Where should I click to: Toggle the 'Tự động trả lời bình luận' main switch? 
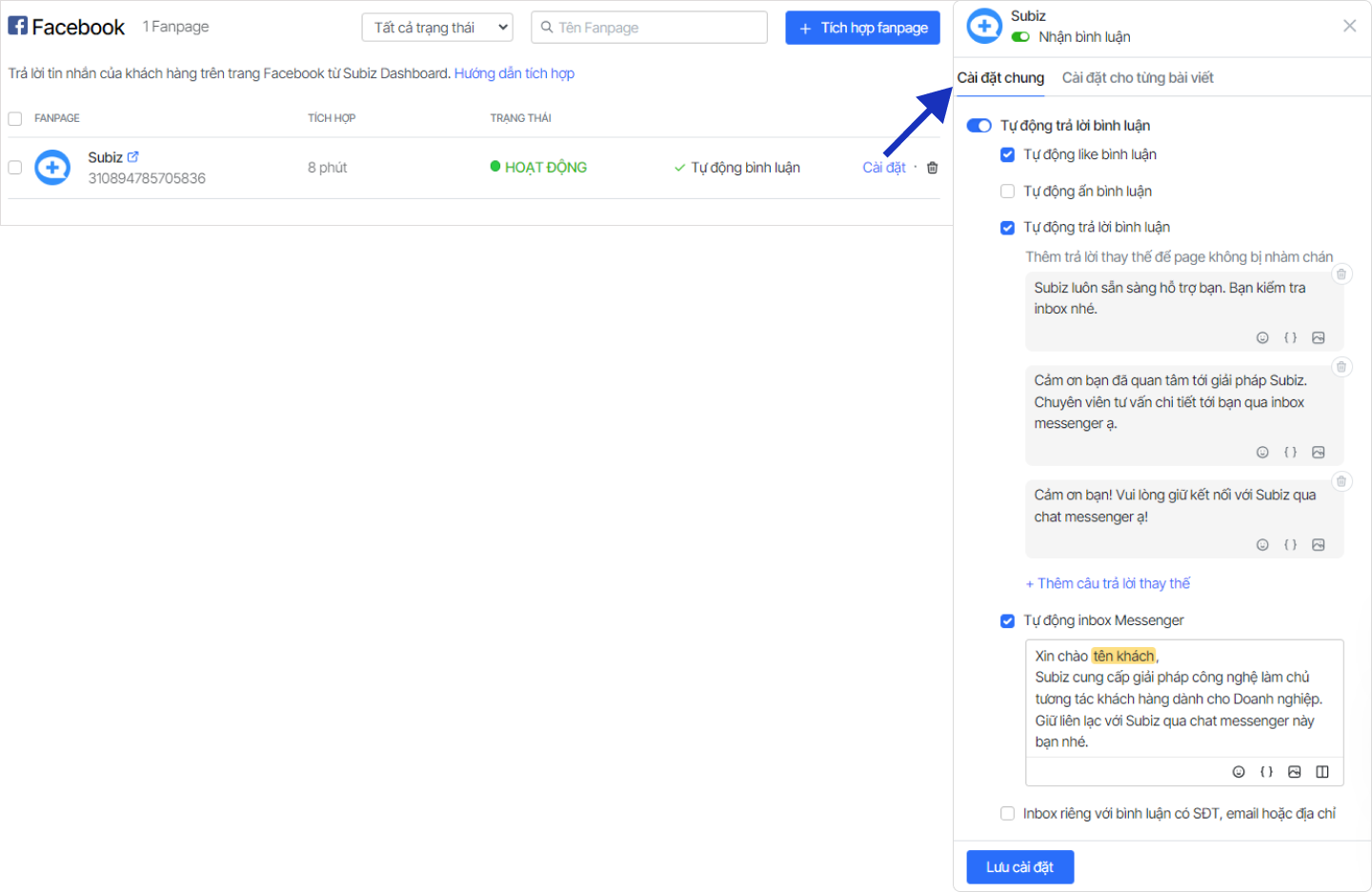tap(979, 126)
